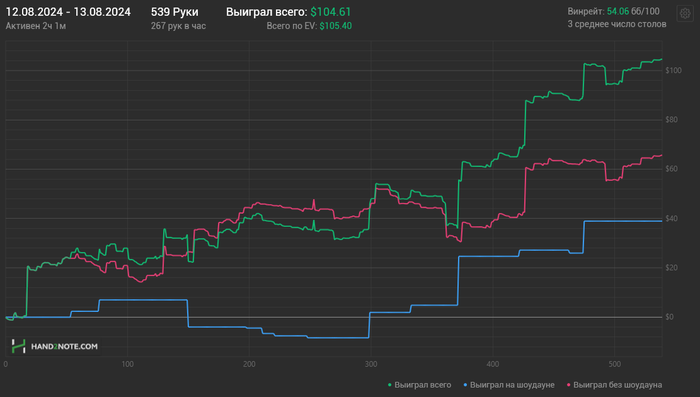Click the $100 y-axis label

(x=673, y=71)
